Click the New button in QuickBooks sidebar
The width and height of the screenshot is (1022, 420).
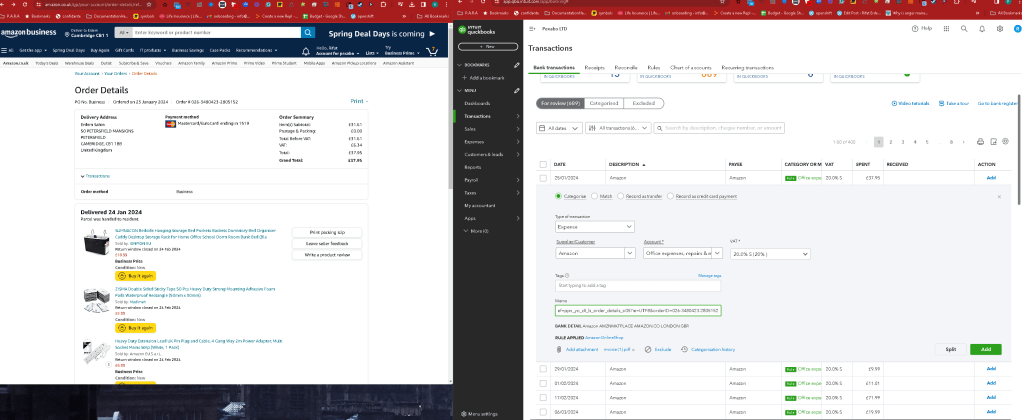pos(489,47)
